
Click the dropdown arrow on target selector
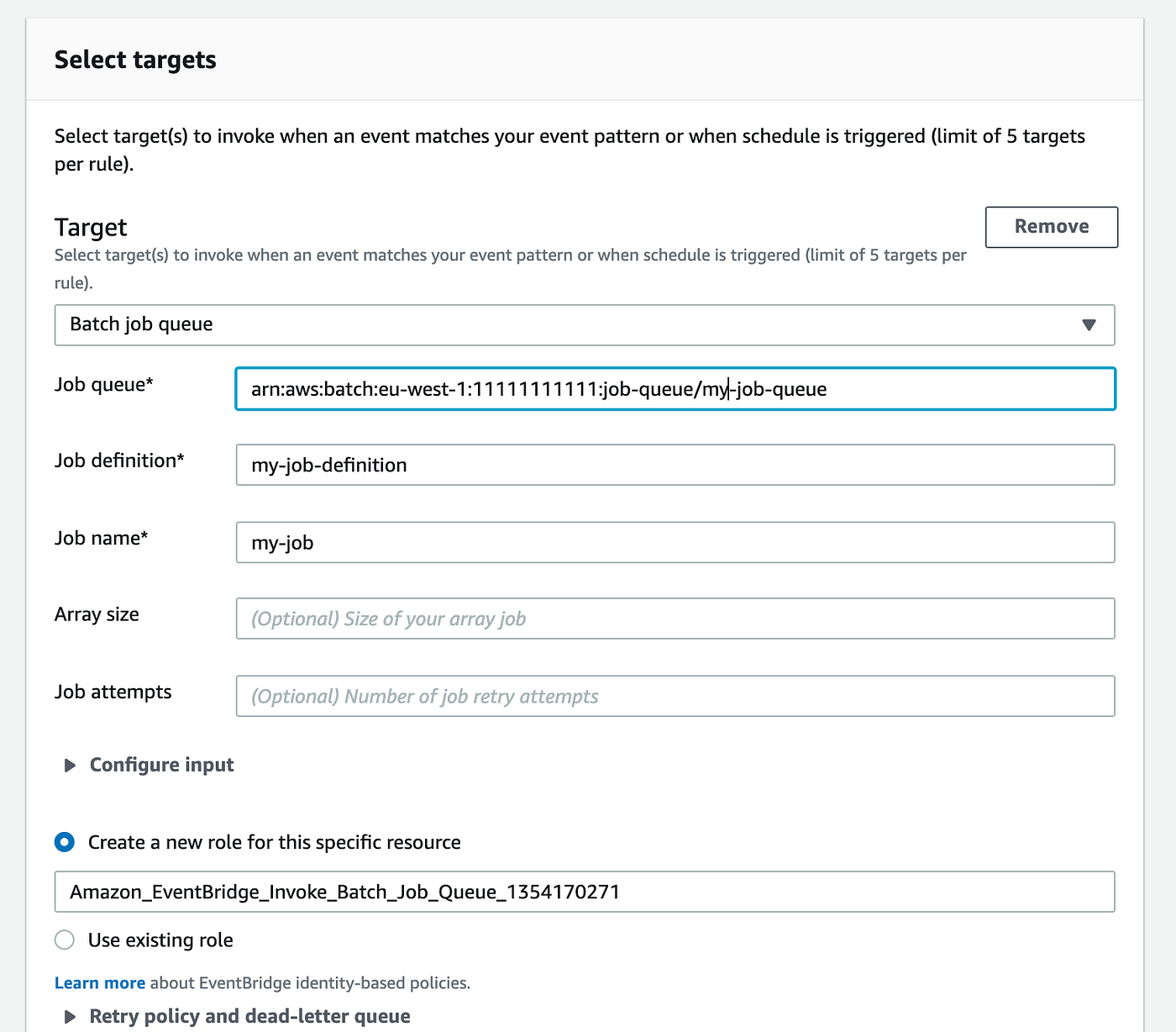point(1089,325)
